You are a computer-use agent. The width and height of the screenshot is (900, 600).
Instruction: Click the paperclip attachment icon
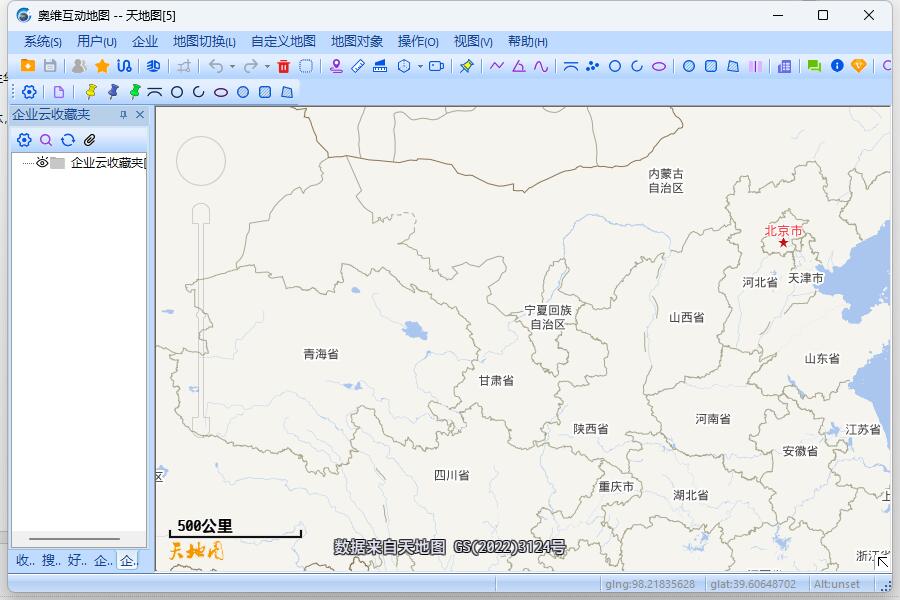point(89,140)
